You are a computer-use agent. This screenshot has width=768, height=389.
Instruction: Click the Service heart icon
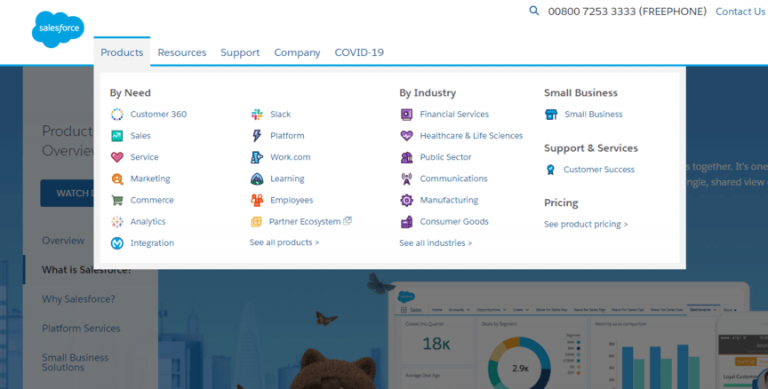coord(117,157)
